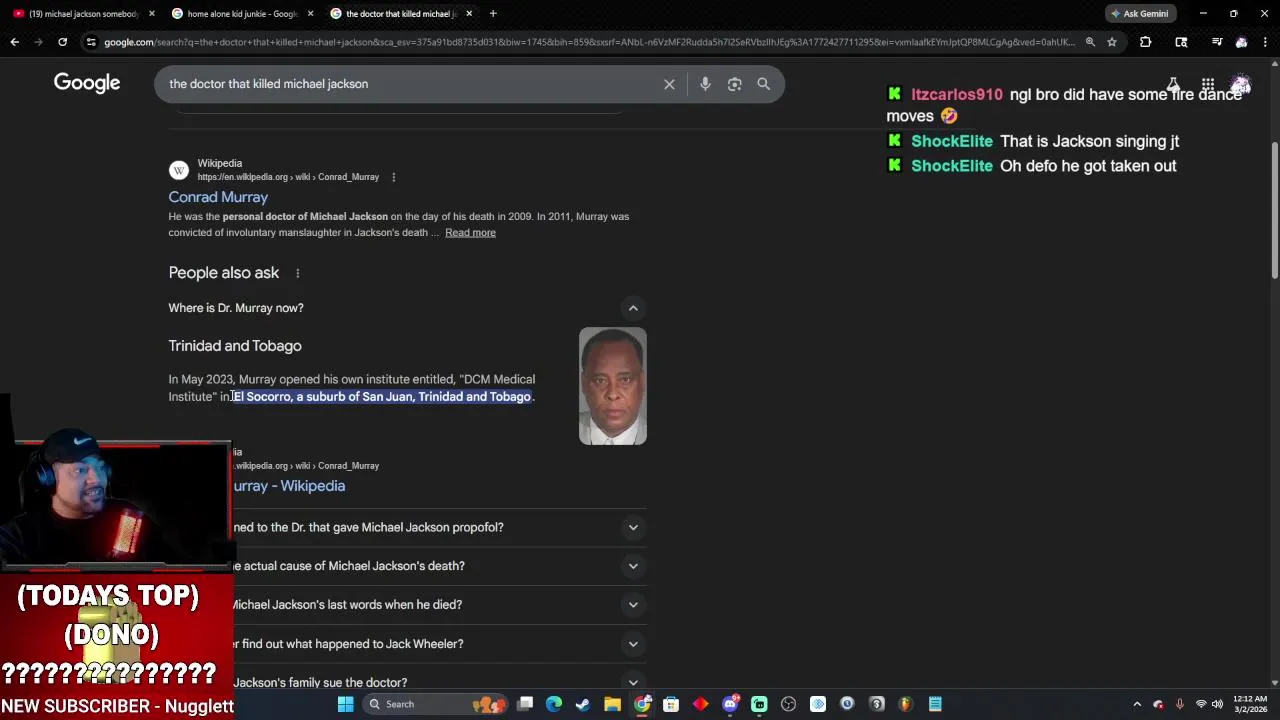Open the Chrome extensions puzzle icon
Viewport: 1280px width, 720px height.
[1145, 42]
